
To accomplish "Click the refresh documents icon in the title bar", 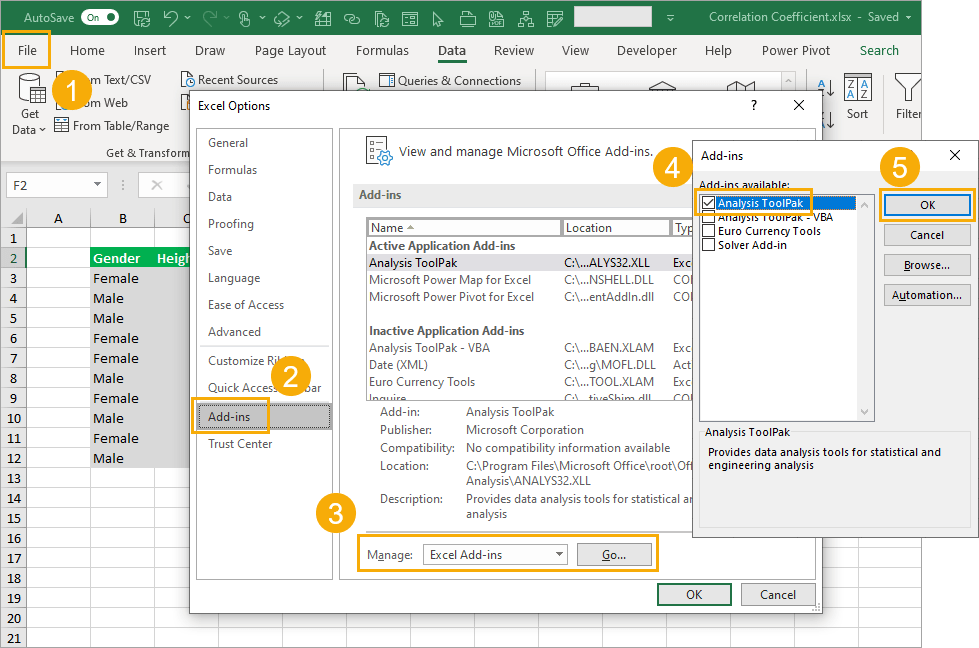I will click(381, 19).
